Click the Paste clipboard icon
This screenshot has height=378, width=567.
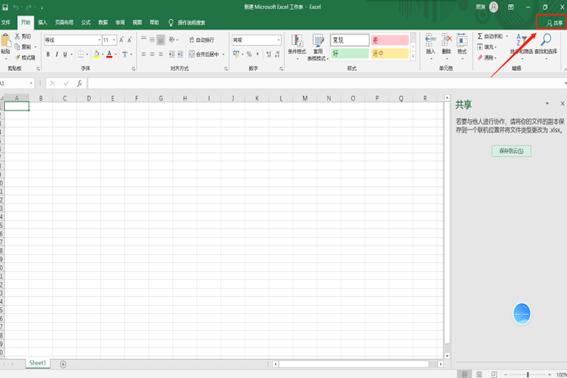pyautogui.click(x=5, y=40)
